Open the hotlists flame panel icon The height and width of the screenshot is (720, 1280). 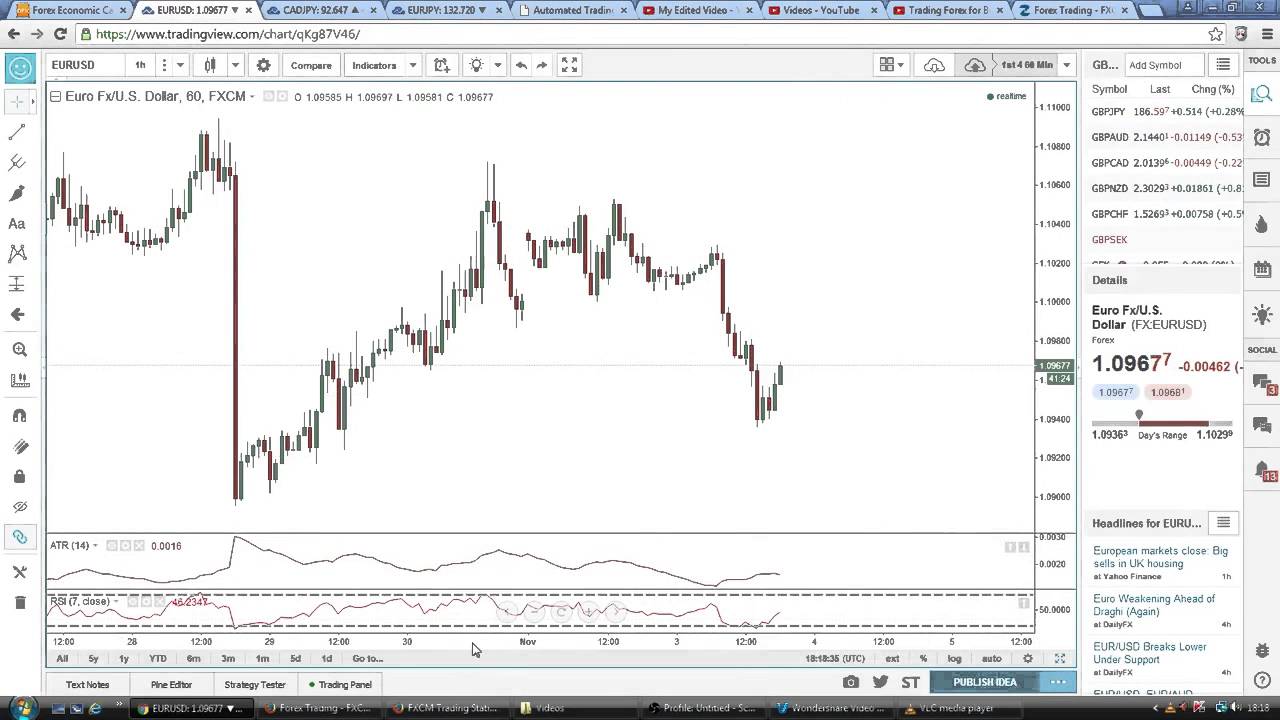(1262, 225)
